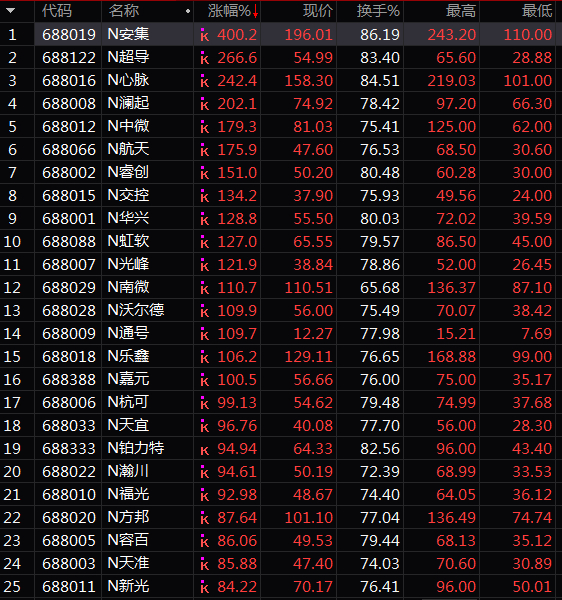Select the N中微 stock row
Image resolution: width=562 pixels, height=600 pixels.
[277, 127]
